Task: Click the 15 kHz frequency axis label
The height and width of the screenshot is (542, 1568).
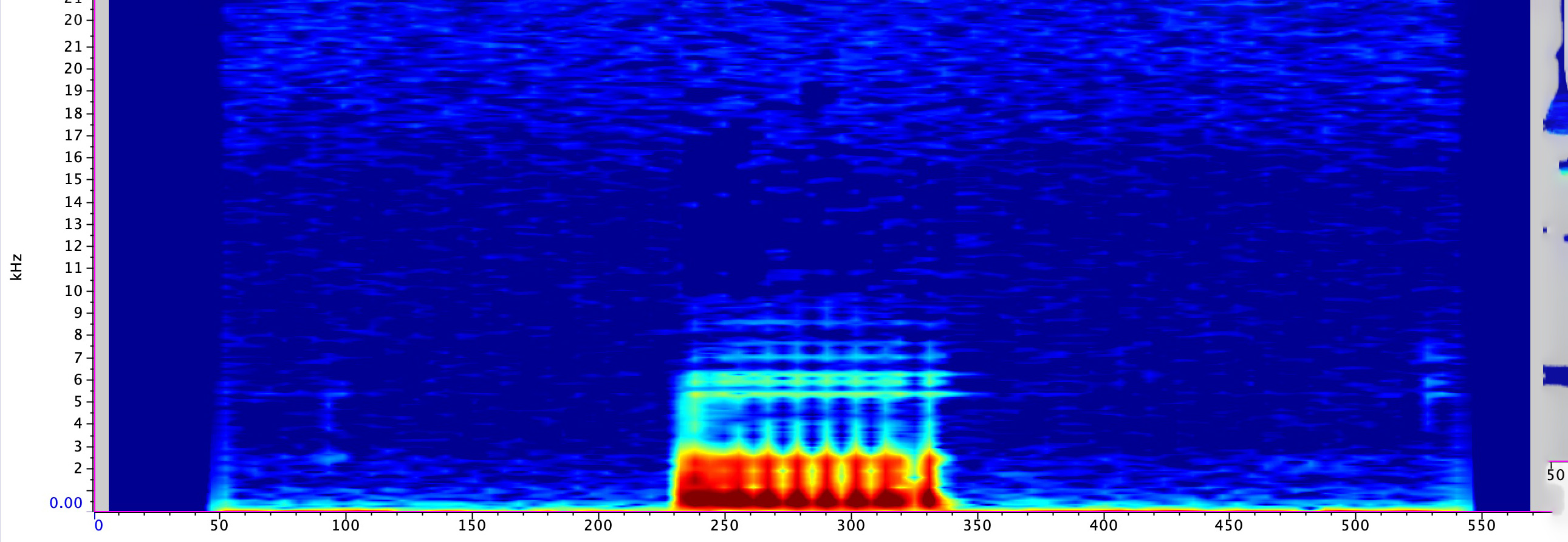Action: (x=73, y=179)
